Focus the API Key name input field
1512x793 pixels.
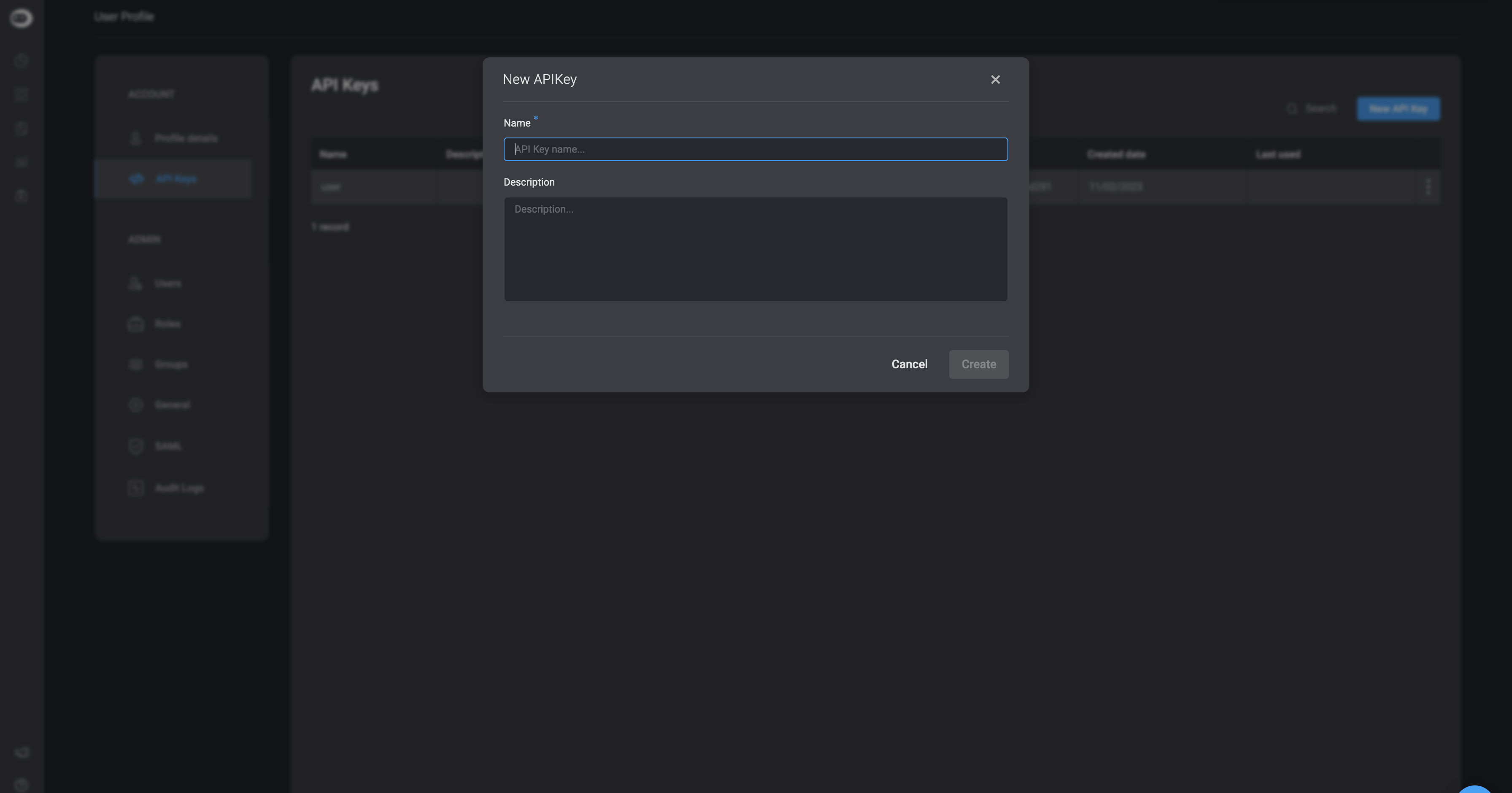point(756,149)
